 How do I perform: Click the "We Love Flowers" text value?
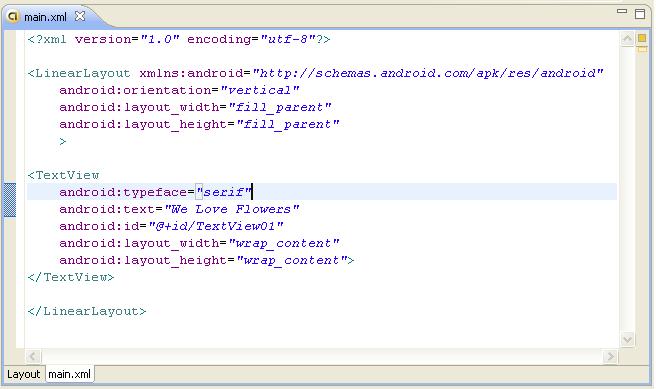[x=232, y=209]
